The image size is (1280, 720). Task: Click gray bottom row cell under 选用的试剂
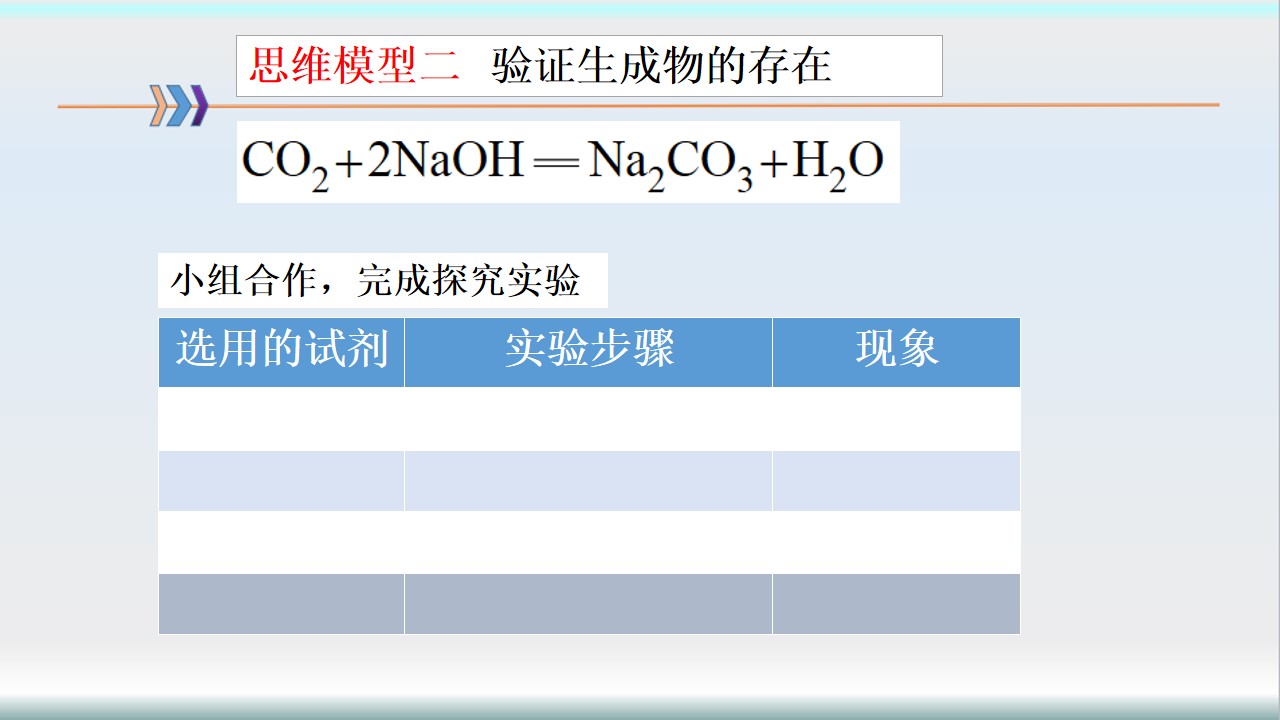click(x=281, y=604)
